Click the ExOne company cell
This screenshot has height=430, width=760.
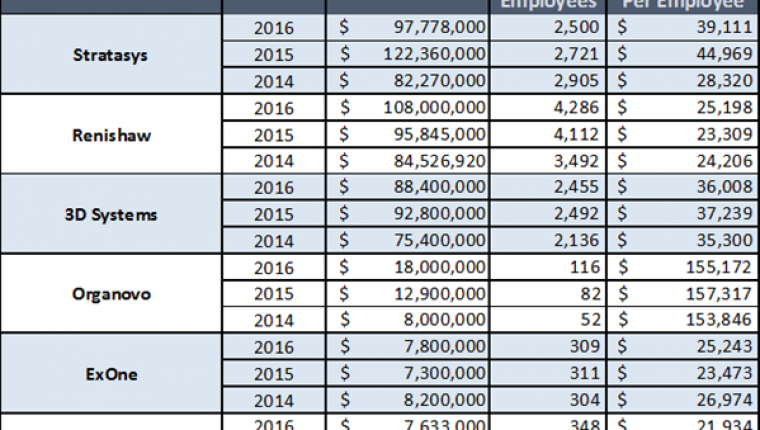point(111,373)
